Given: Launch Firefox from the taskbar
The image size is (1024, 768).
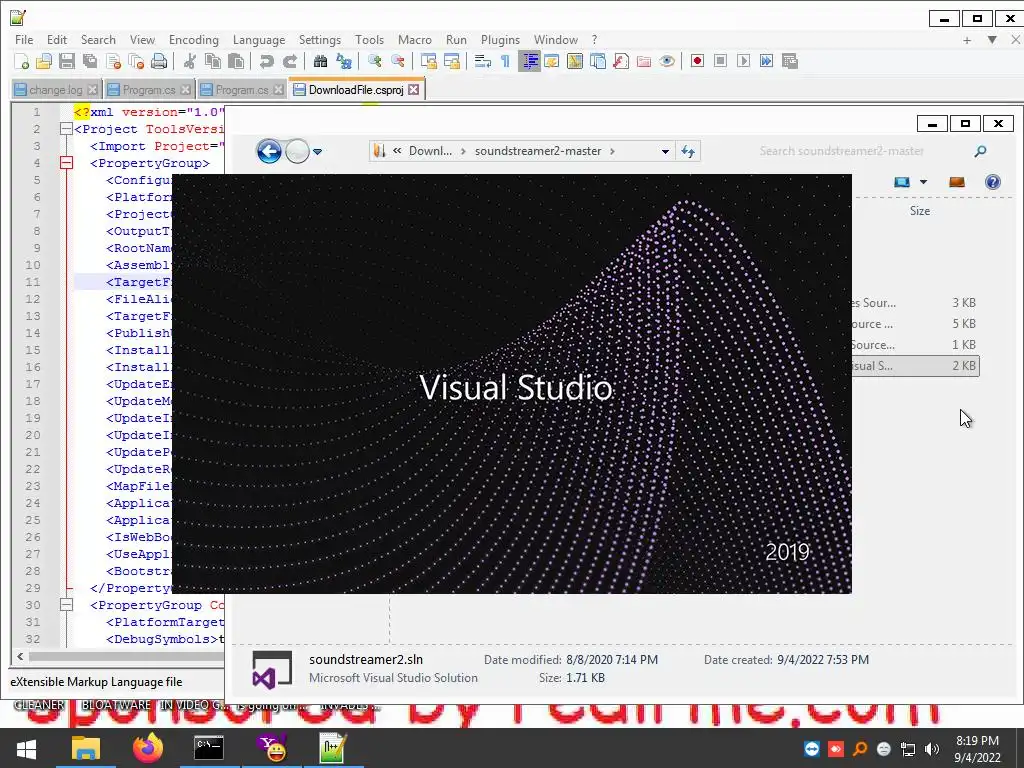Looking at the screenshot, I should pos(148,748).
